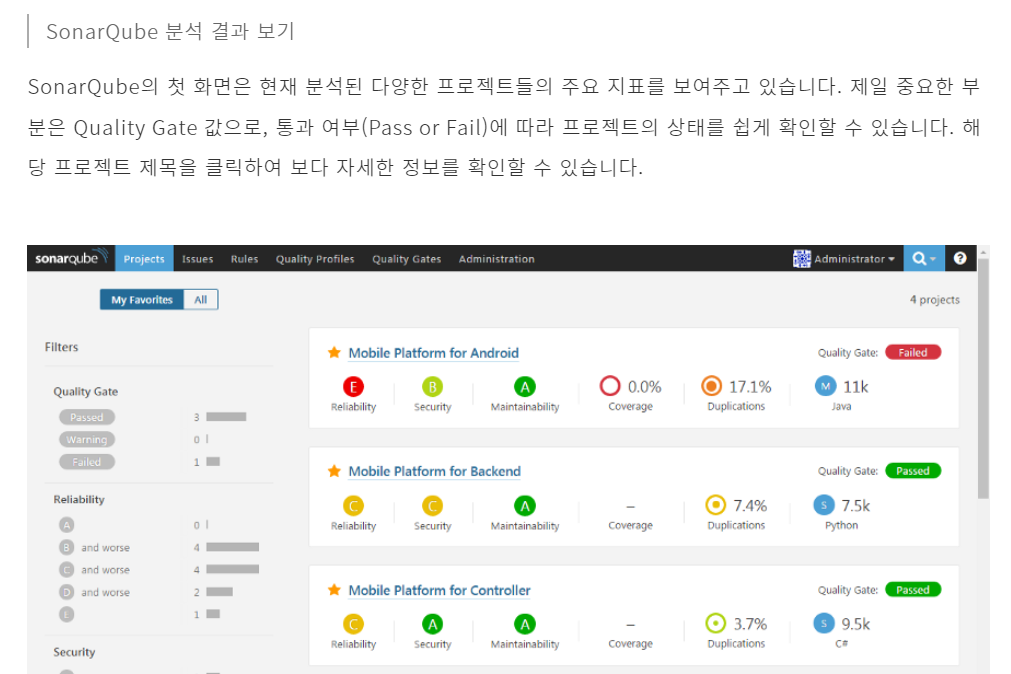
Task: Click Controller Passed quality gate badge
Action: [x=913, y=590]
